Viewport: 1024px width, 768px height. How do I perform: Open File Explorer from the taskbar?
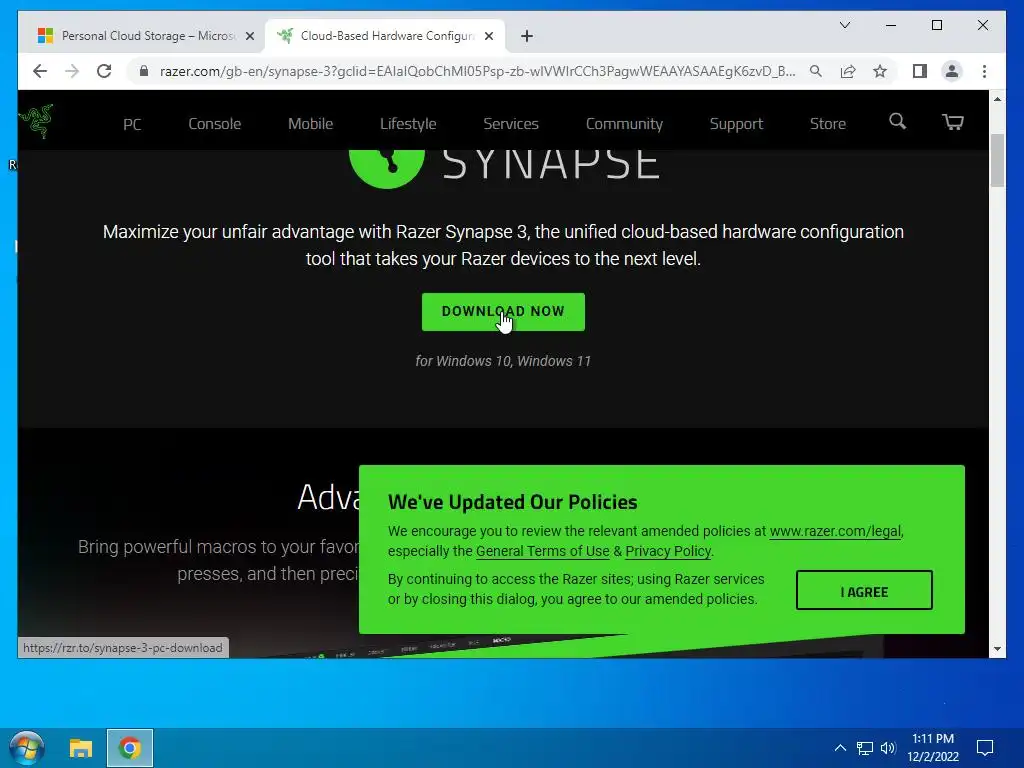(x=81, y=748)
